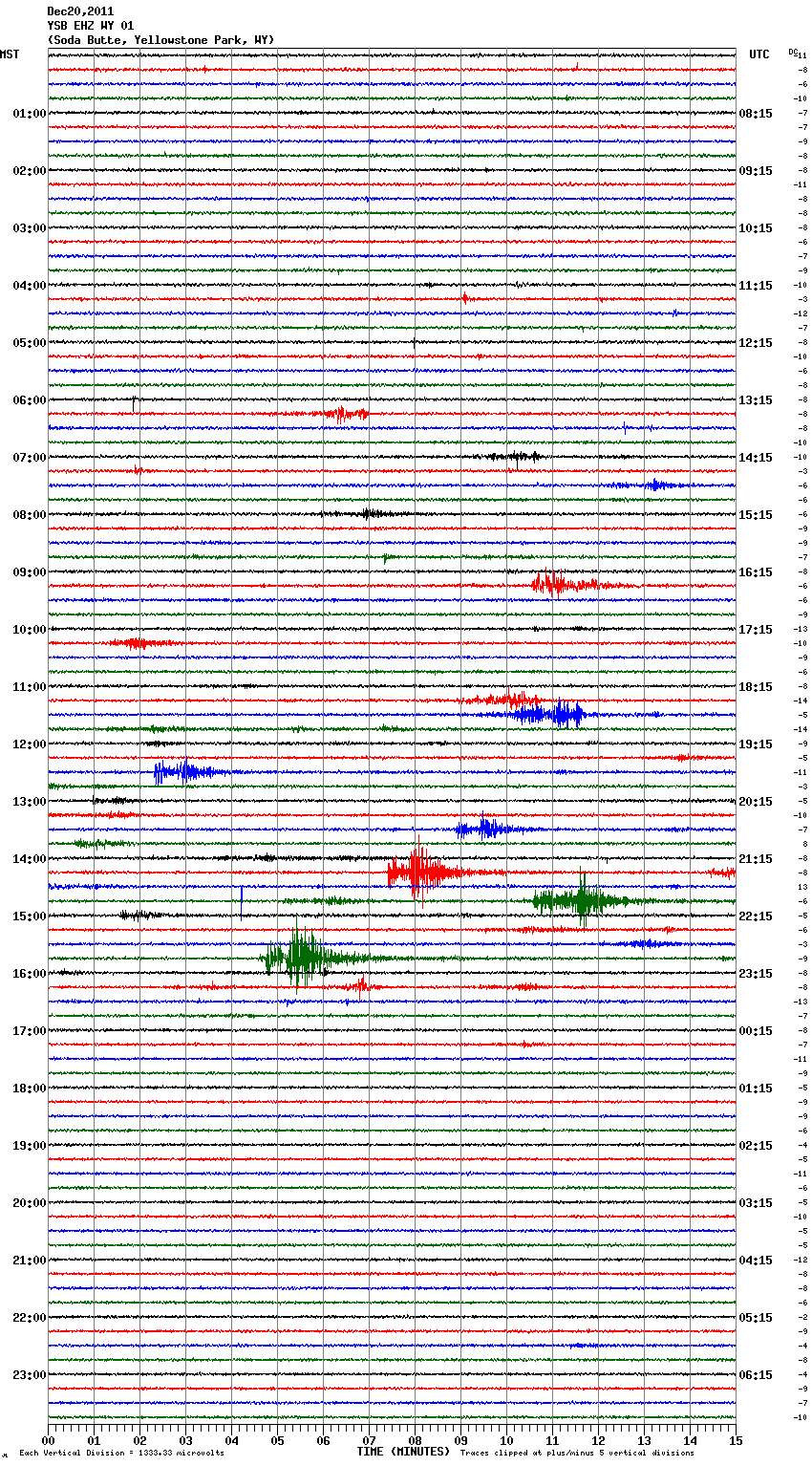Select the 10:00 MST time label
Viewport: 812px width, 1466px height.
coord(30,630)
